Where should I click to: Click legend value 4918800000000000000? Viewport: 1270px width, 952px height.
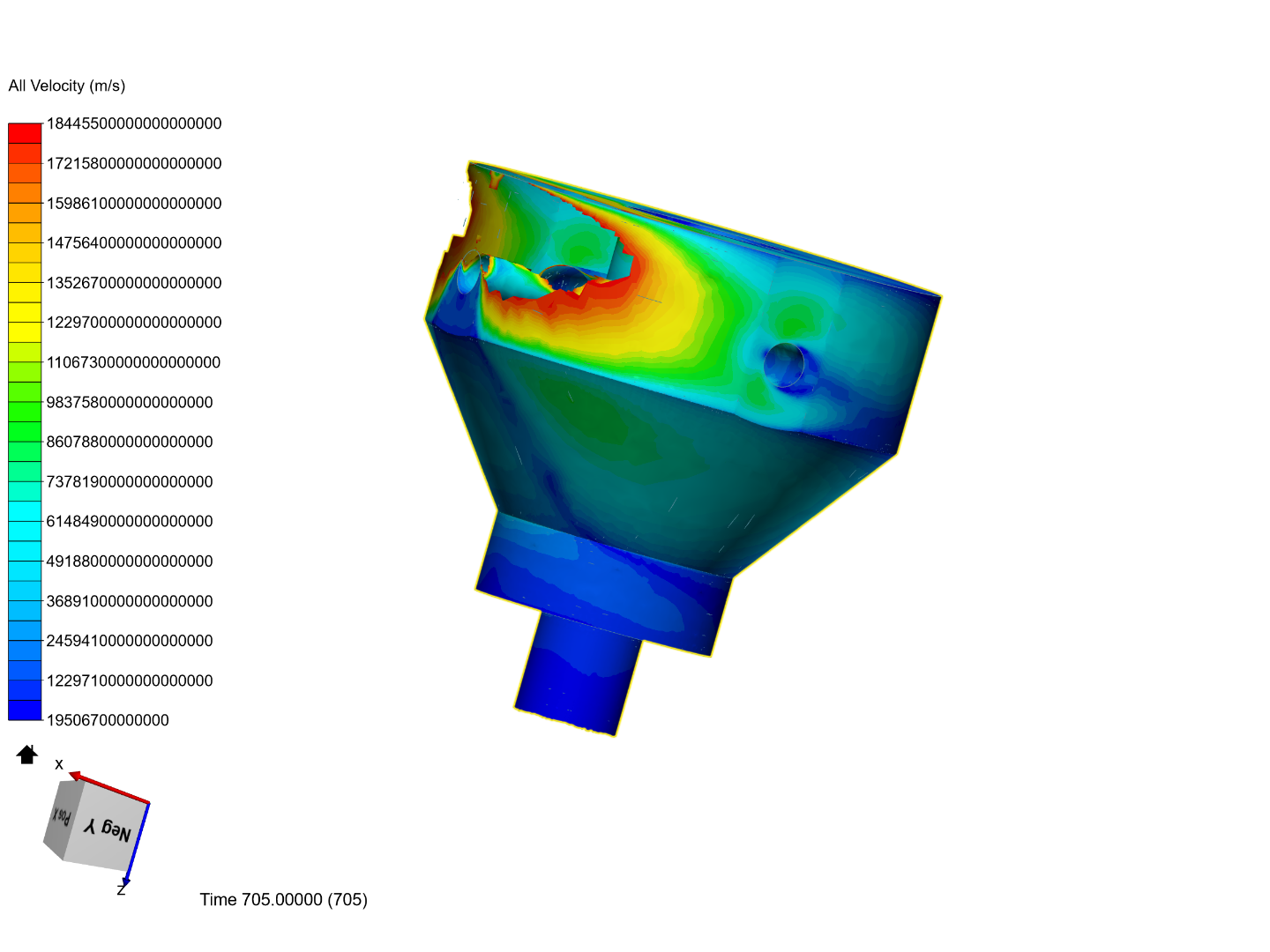130,561
